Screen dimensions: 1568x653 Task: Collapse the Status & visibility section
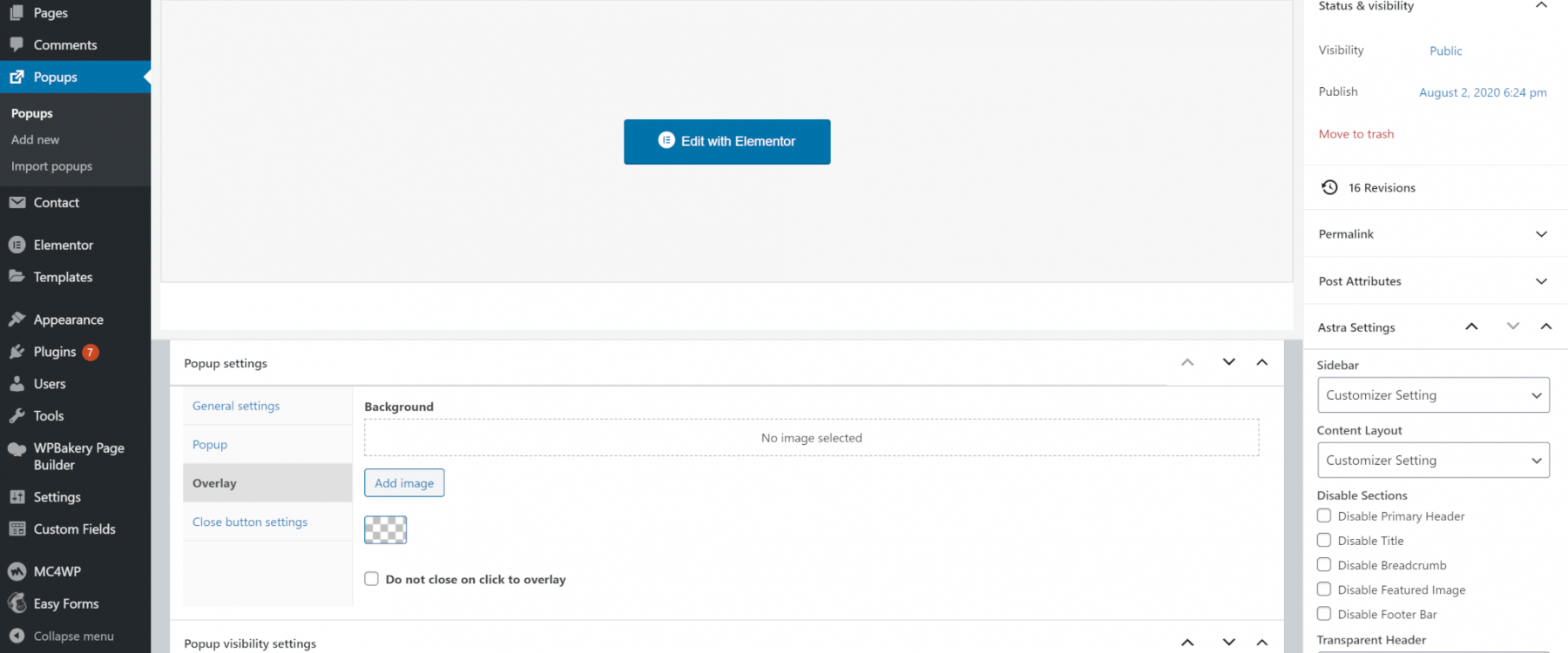point(1541,5)
